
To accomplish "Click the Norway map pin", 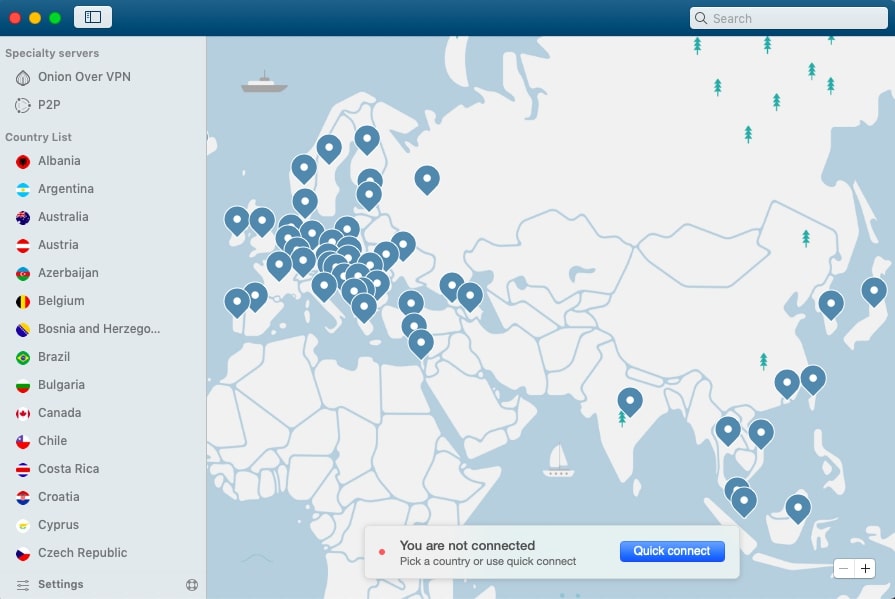I will click(304, 168).
